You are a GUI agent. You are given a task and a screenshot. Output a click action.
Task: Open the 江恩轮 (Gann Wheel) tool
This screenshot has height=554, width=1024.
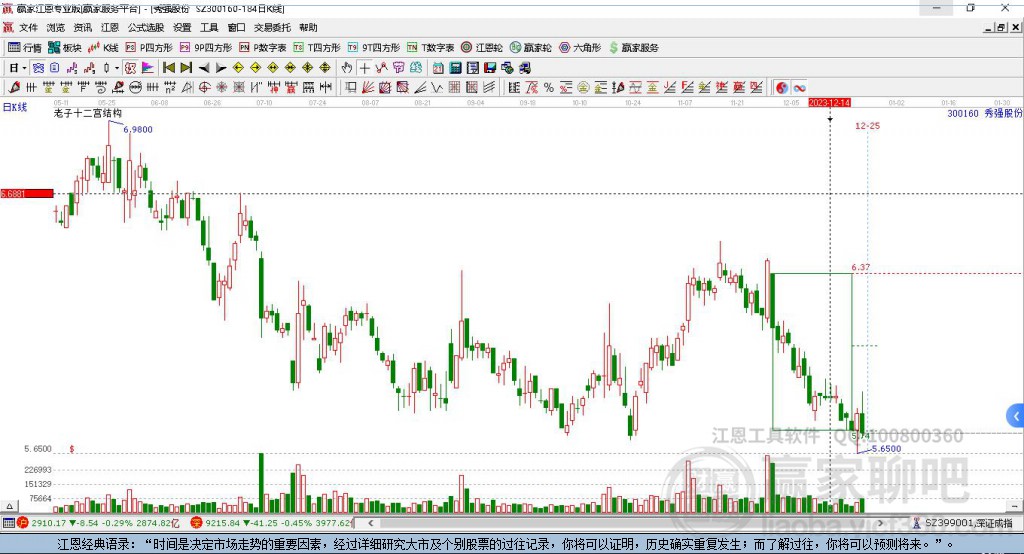pyautogui.click(x=481, y=47)
